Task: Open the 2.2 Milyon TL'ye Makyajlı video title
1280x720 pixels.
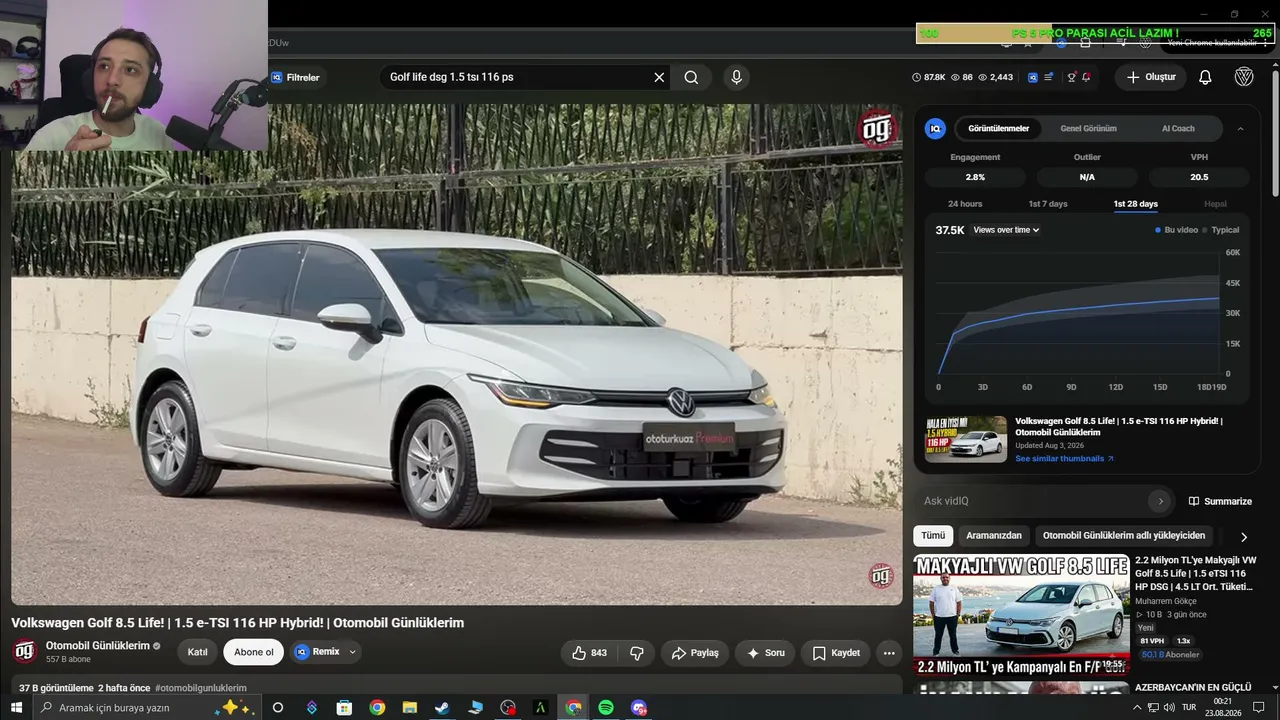Action: click(x=1196, y=574)
